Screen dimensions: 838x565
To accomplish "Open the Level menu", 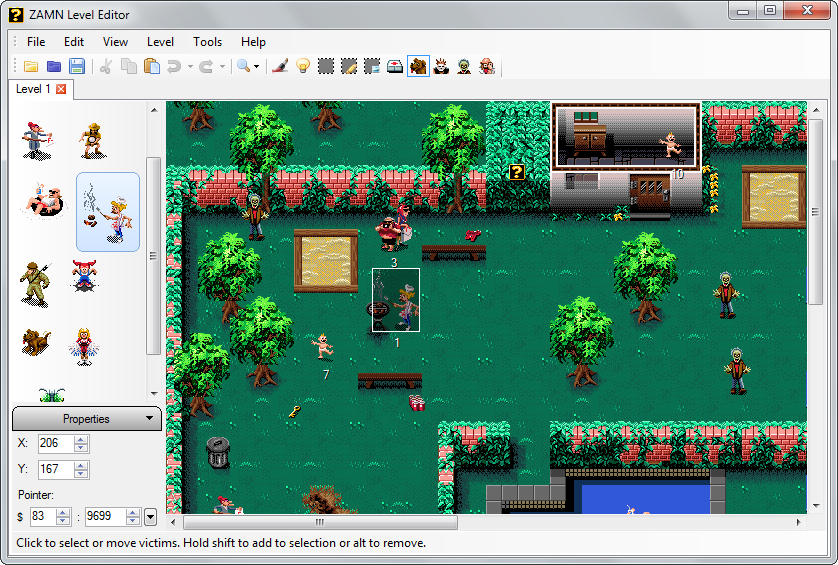I will 160,42.
